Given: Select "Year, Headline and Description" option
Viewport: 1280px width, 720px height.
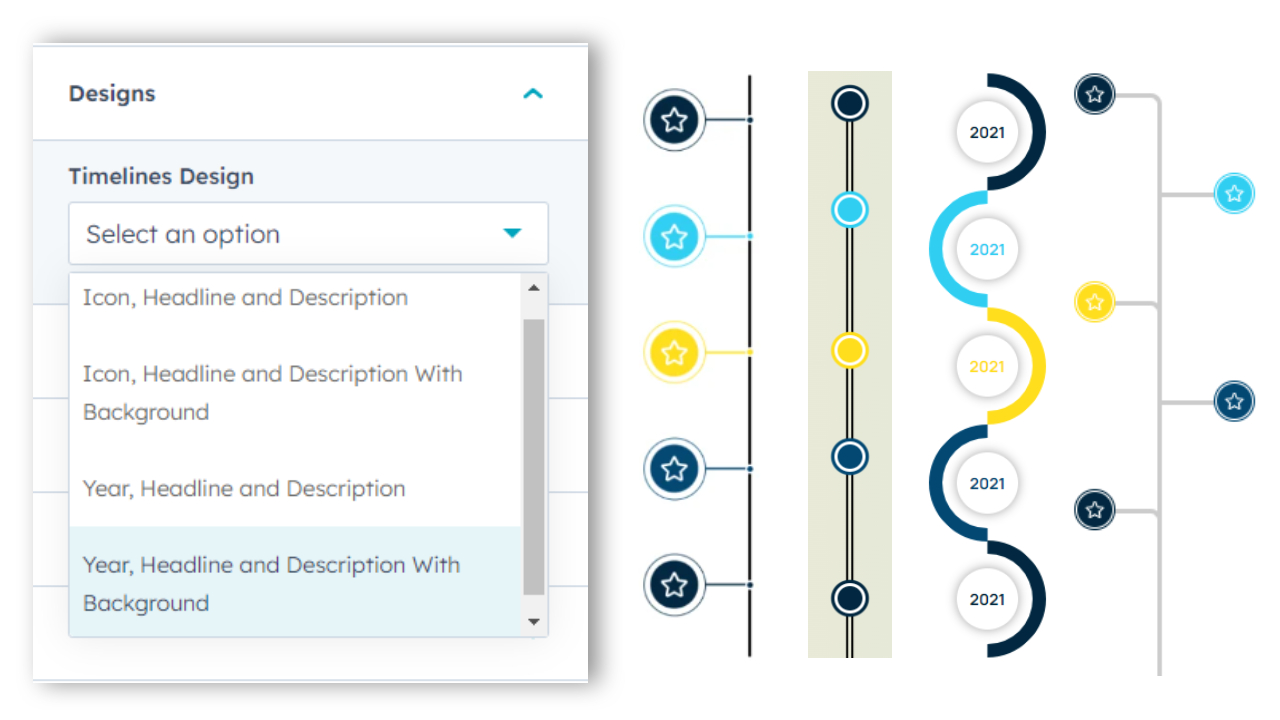Looking at the screenshot, I should tap(244, 489).
